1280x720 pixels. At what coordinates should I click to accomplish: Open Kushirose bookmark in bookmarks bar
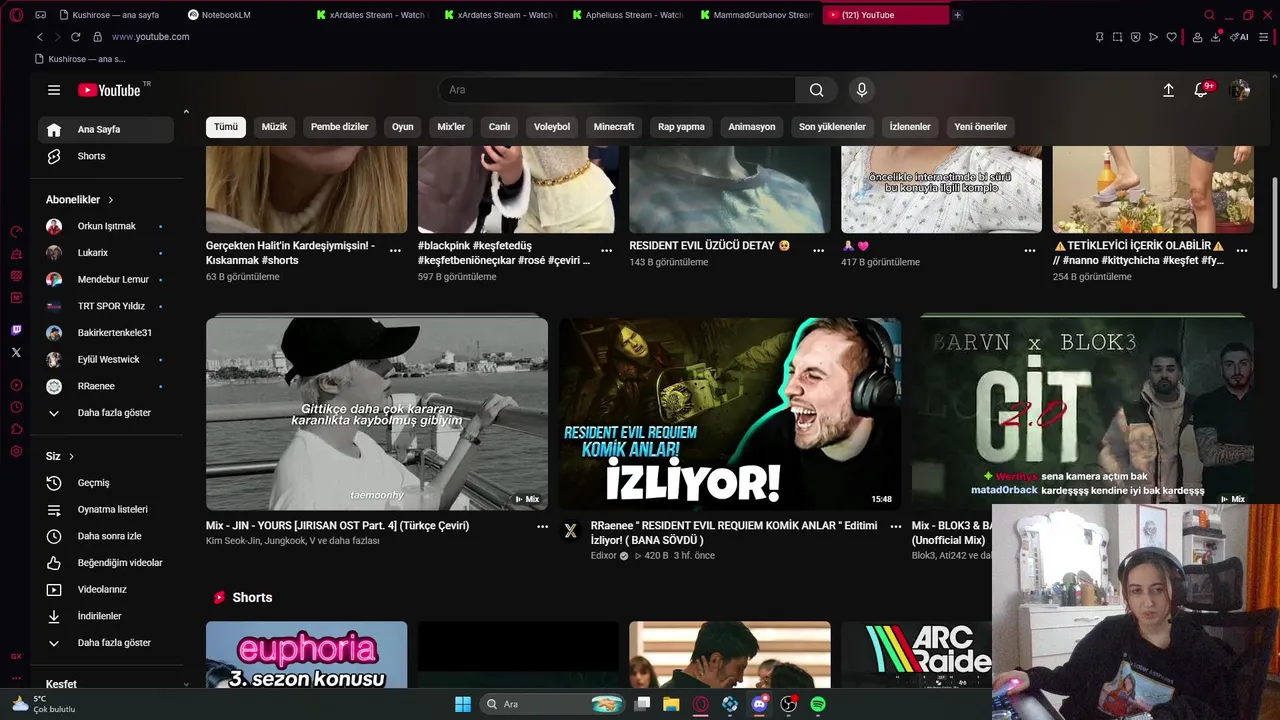82,59
